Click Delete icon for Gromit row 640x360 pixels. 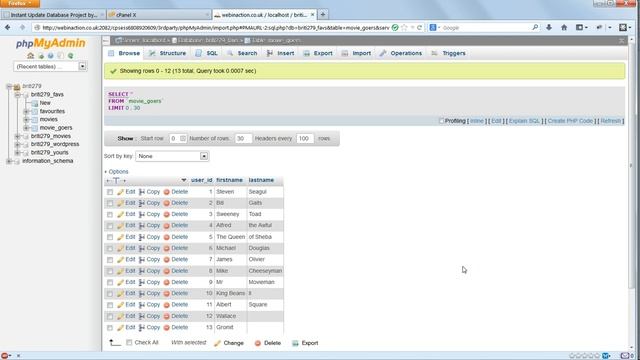(x=167, y=327)
